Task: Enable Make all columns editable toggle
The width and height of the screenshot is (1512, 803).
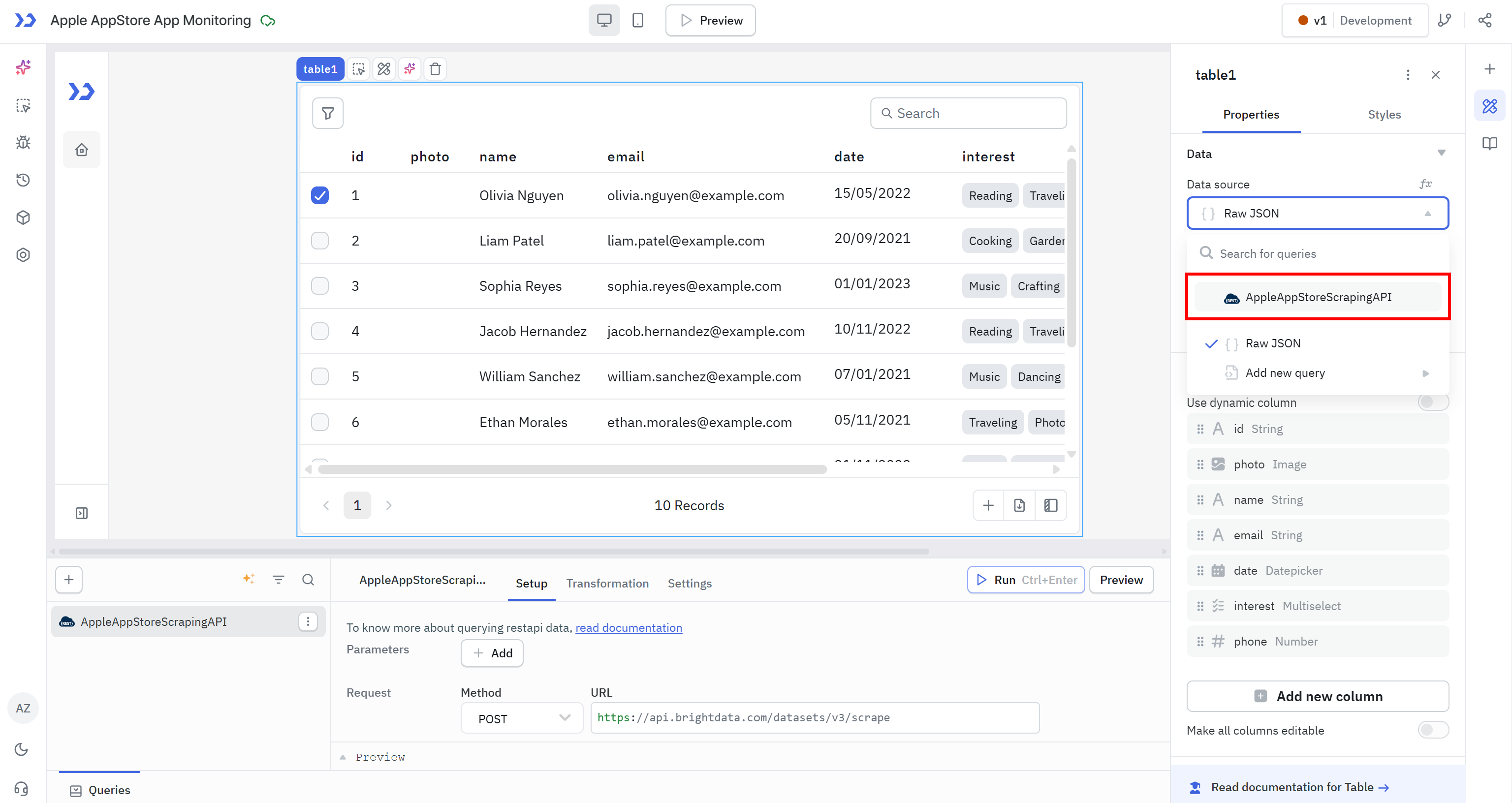Action: coord(1433,730)
